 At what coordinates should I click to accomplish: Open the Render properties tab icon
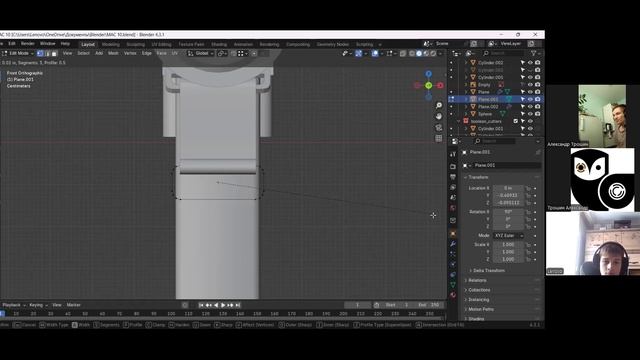[453, 167]
